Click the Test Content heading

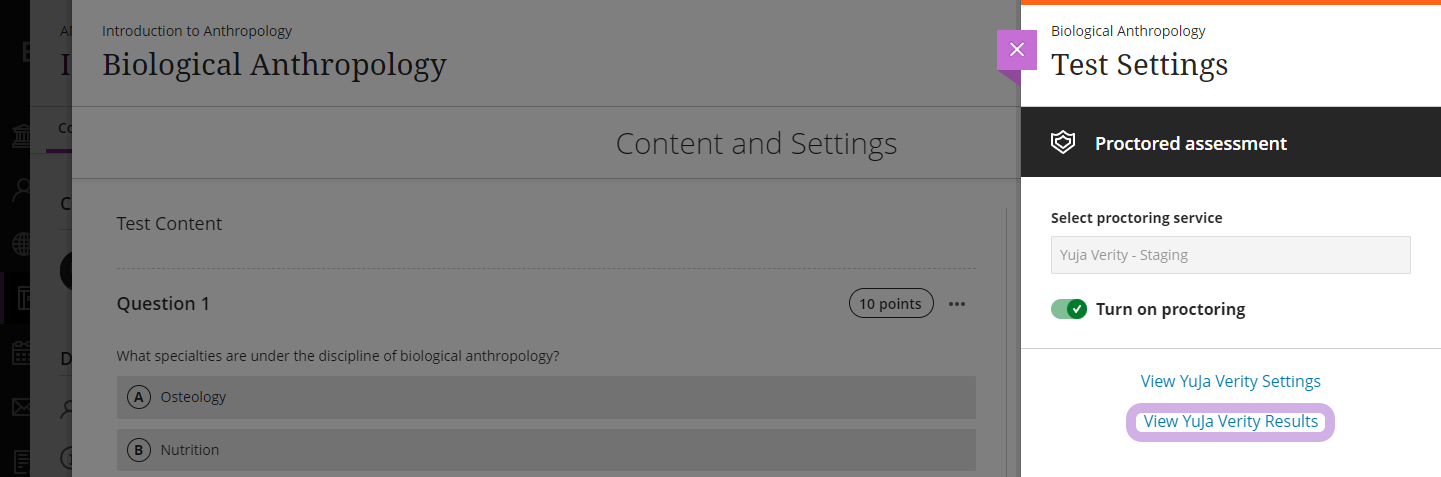click(169, 224)
